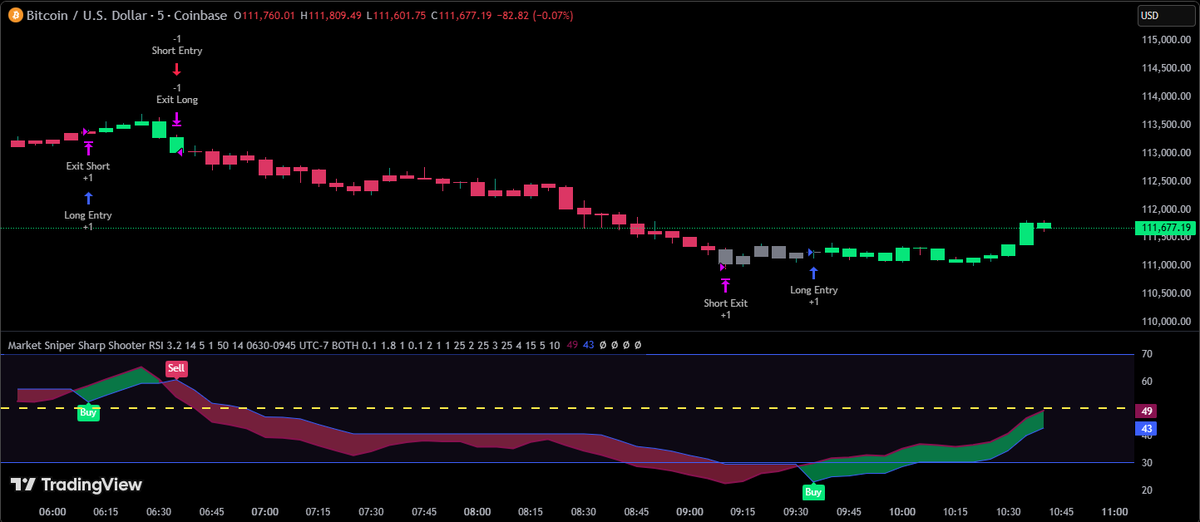Click the magenta Exit Short arrow marker
The height and width of the screenshot is (522, 1200).
tap(88, 148)
